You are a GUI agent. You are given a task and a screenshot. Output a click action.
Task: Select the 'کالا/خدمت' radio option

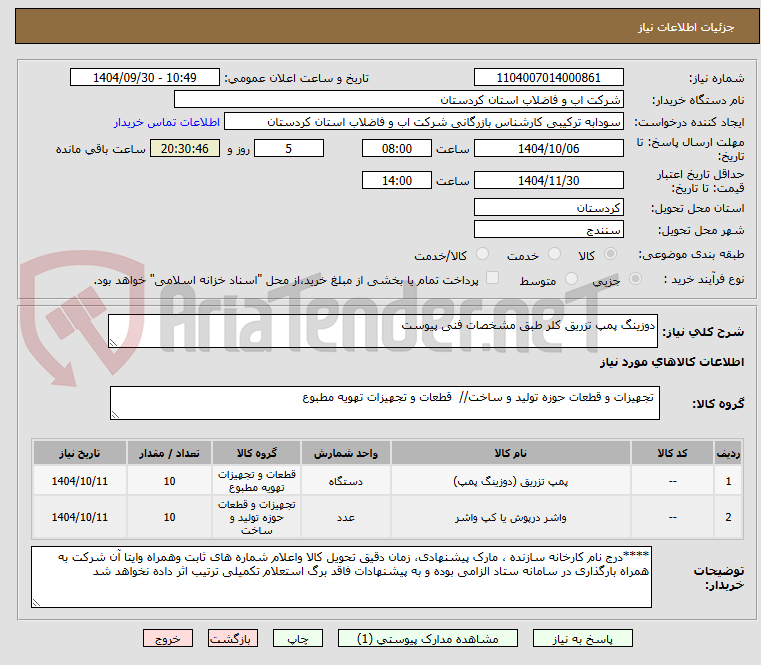(482, 254)
